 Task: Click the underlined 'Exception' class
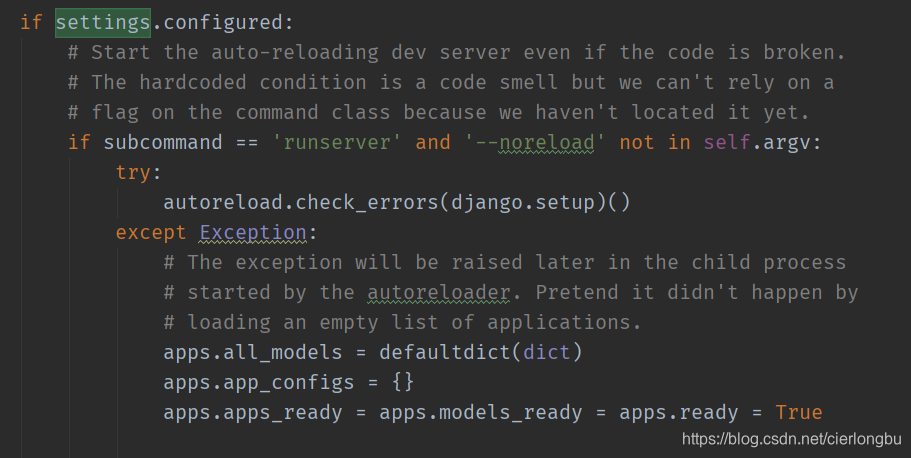[253, 233]
